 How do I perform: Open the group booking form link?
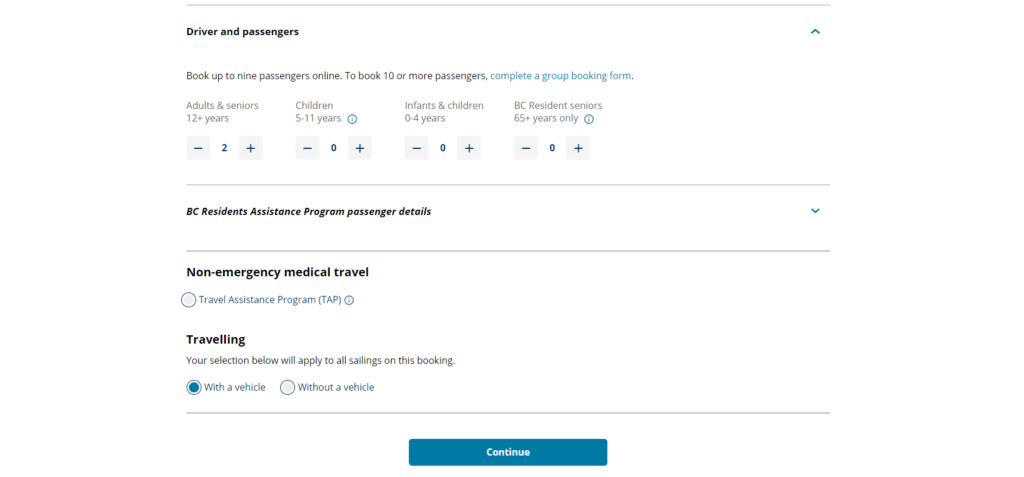pos(561,76)
